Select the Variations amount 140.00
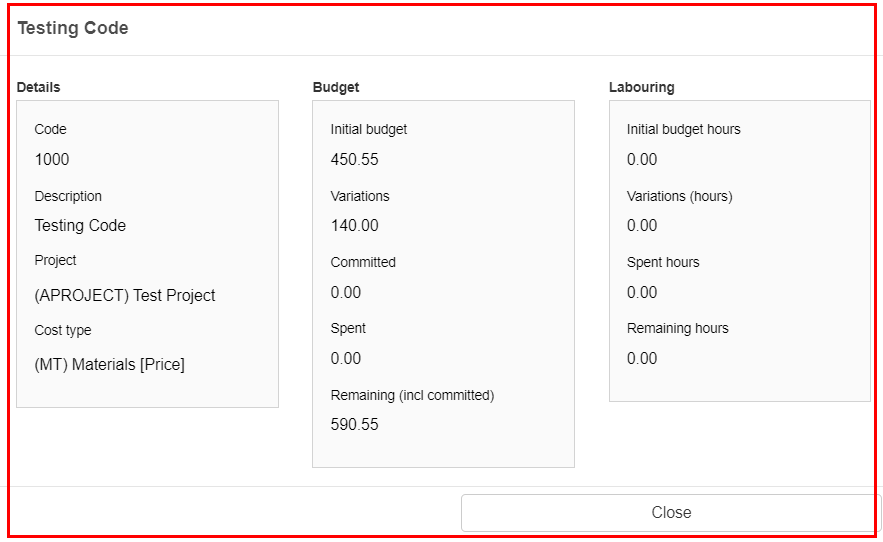This screenshot has height=542, width=883. point(354,225)
